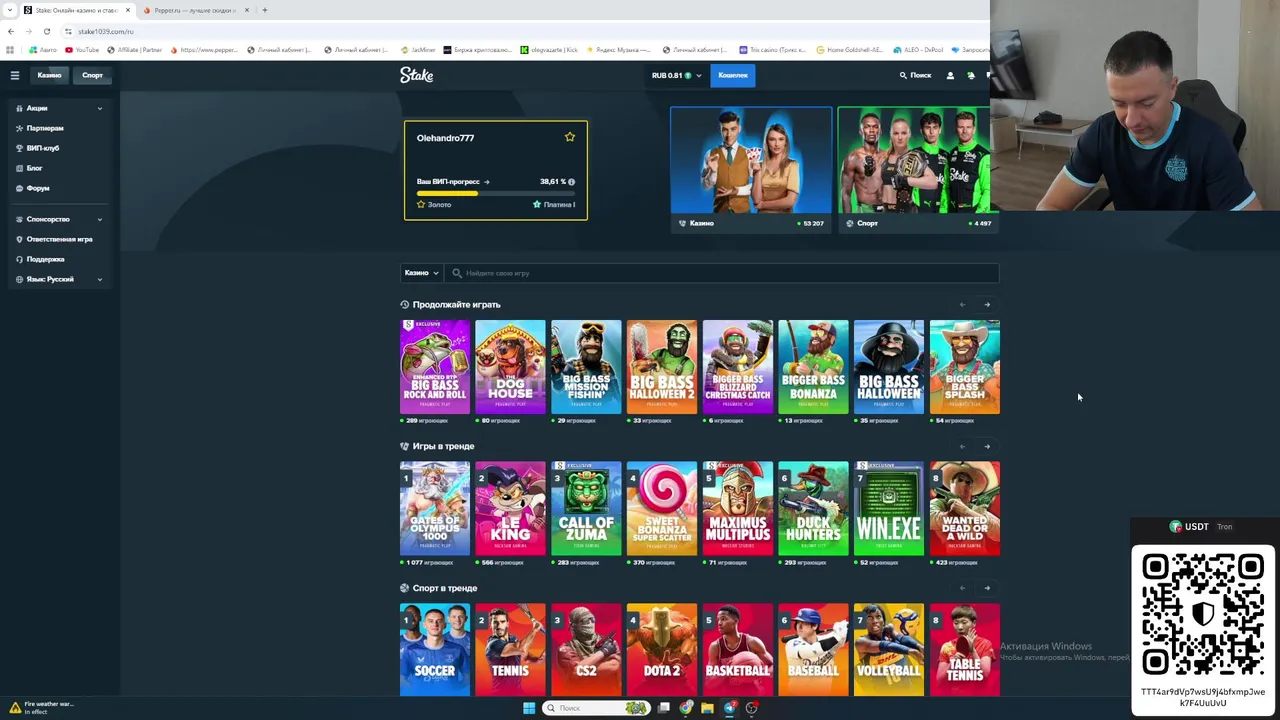Open ВИП-клуб in the sidebar
The width and height of the screenshot is (1280, 720).
(x=43, y=148)
